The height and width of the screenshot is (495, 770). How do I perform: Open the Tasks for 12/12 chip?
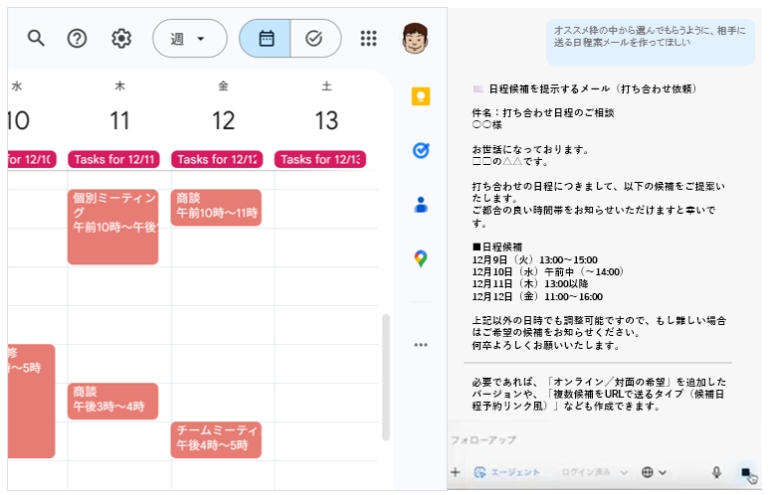click(x=217, y=159)
